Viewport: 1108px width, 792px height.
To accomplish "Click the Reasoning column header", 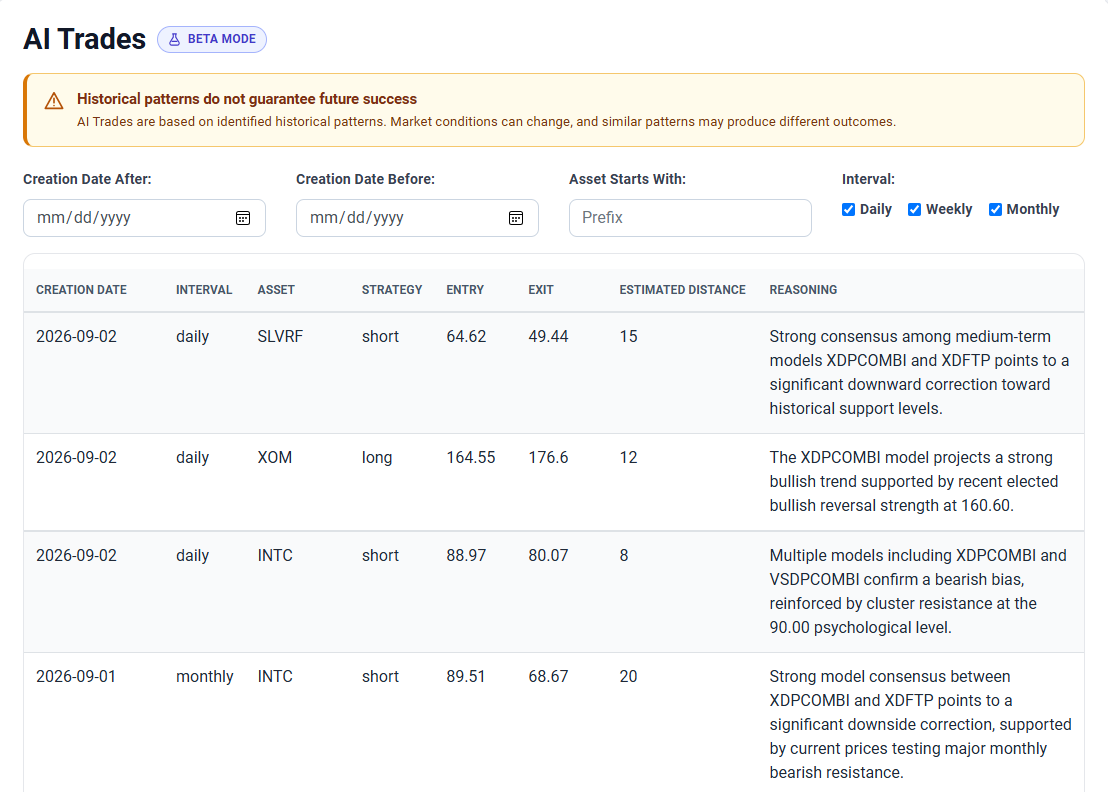I will pos(803,290).
